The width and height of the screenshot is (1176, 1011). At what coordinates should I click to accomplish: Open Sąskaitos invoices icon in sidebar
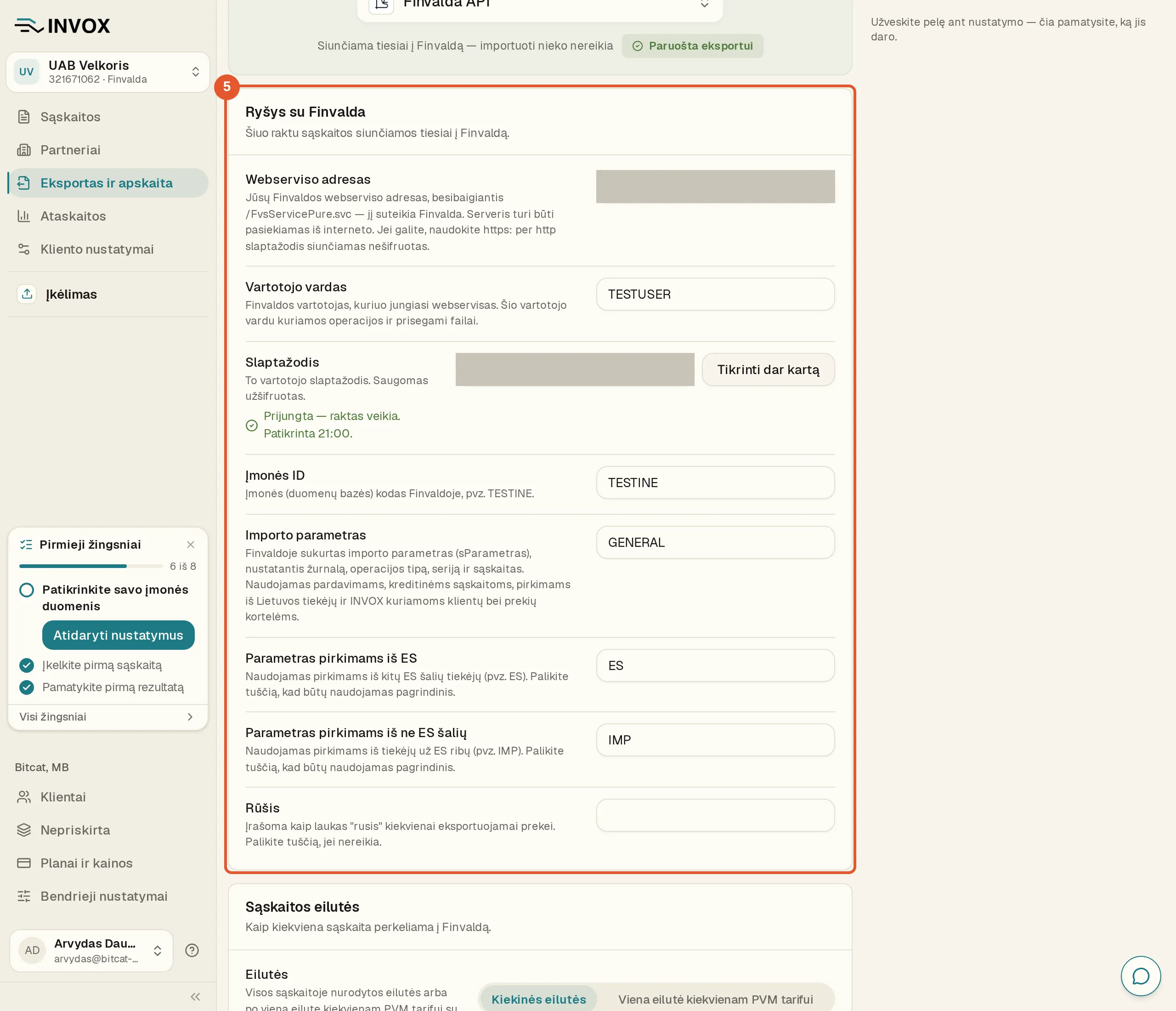24,117
